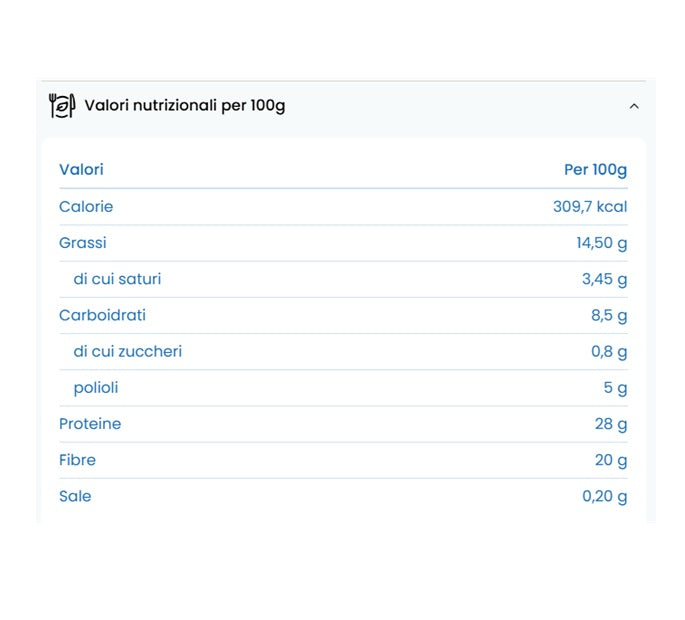
Task: Select the Proteine row label
Action: click(x=90, y=424)
